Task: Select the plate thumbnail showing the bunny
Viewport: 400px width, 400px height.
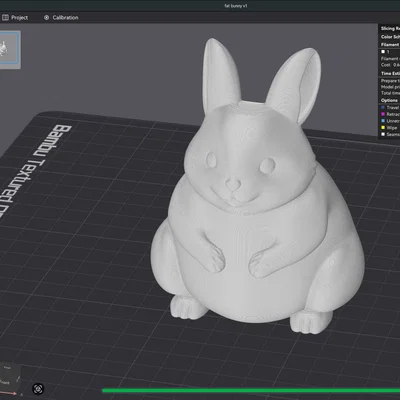Action: click(9, 49)
